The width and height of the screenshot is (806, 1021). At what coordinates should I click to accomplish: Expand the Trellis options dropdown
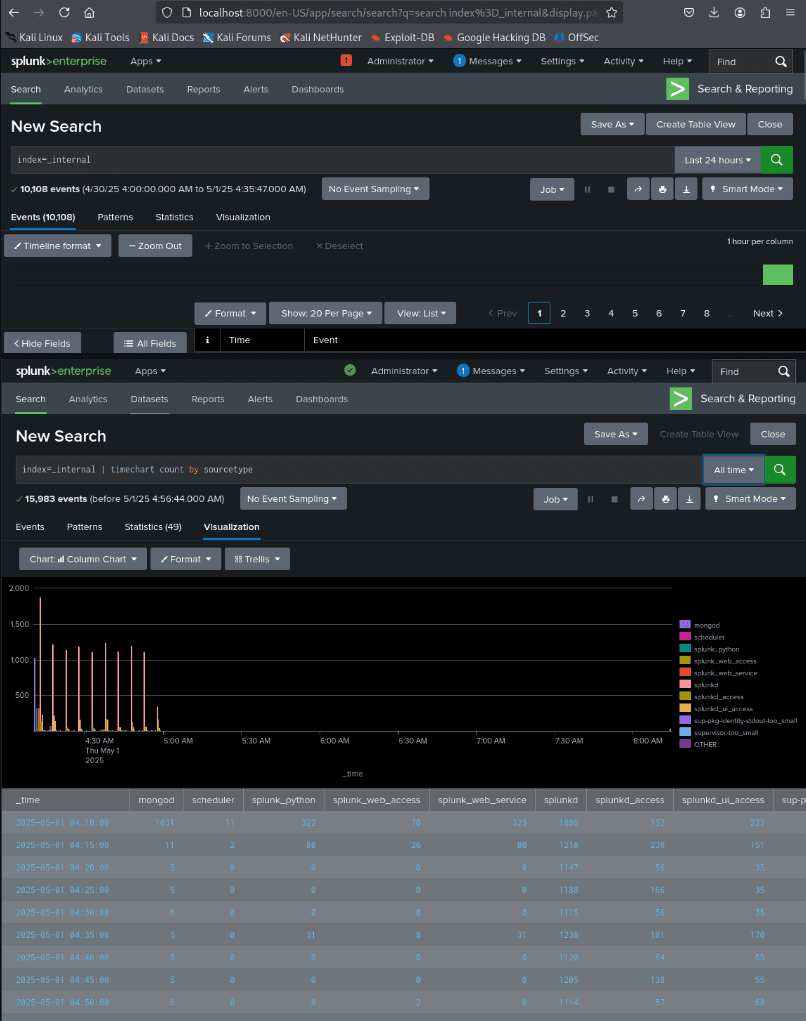coord(257,559)
